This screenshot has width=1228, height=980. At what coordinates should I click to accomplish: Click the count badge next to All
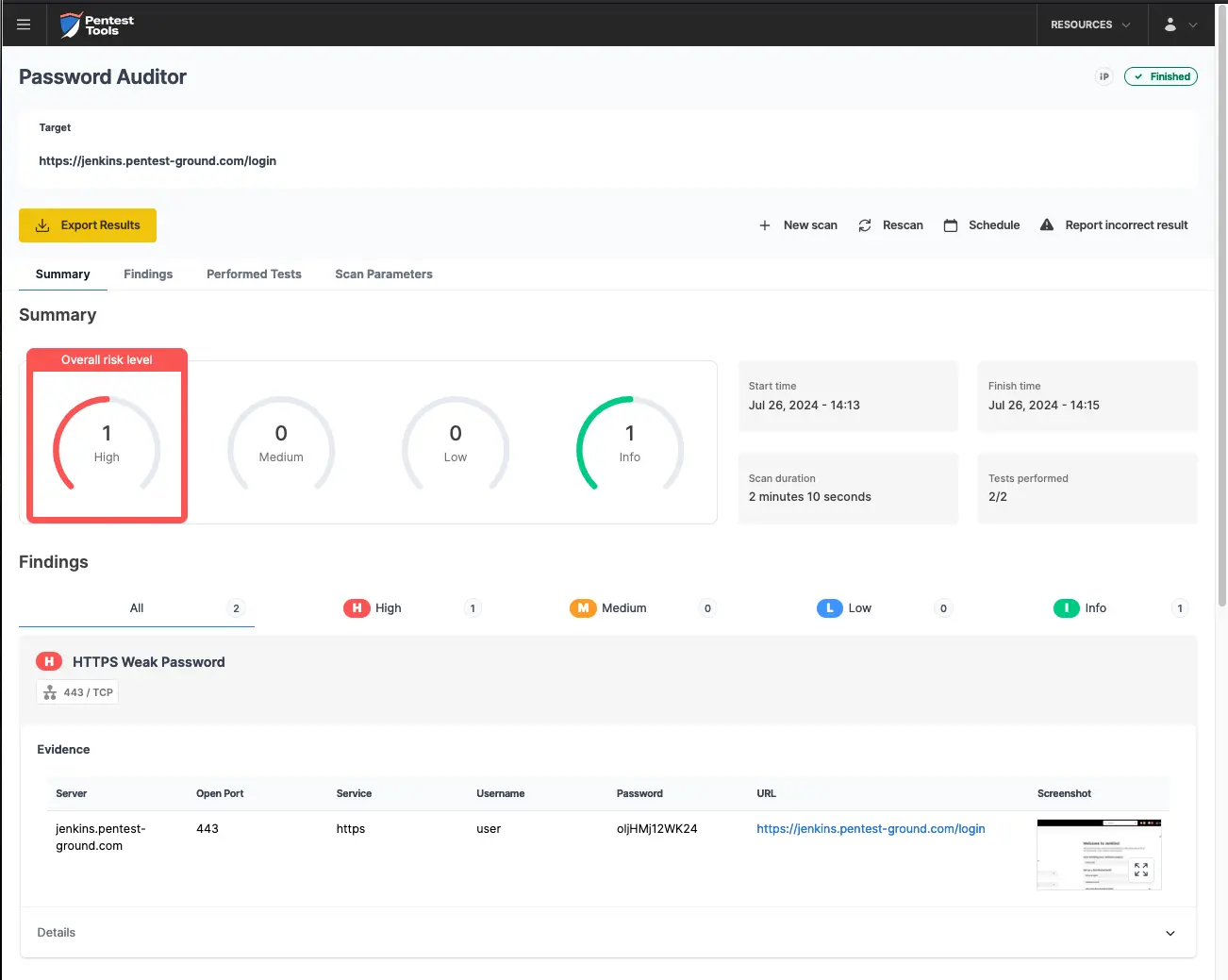coord(236,608)
